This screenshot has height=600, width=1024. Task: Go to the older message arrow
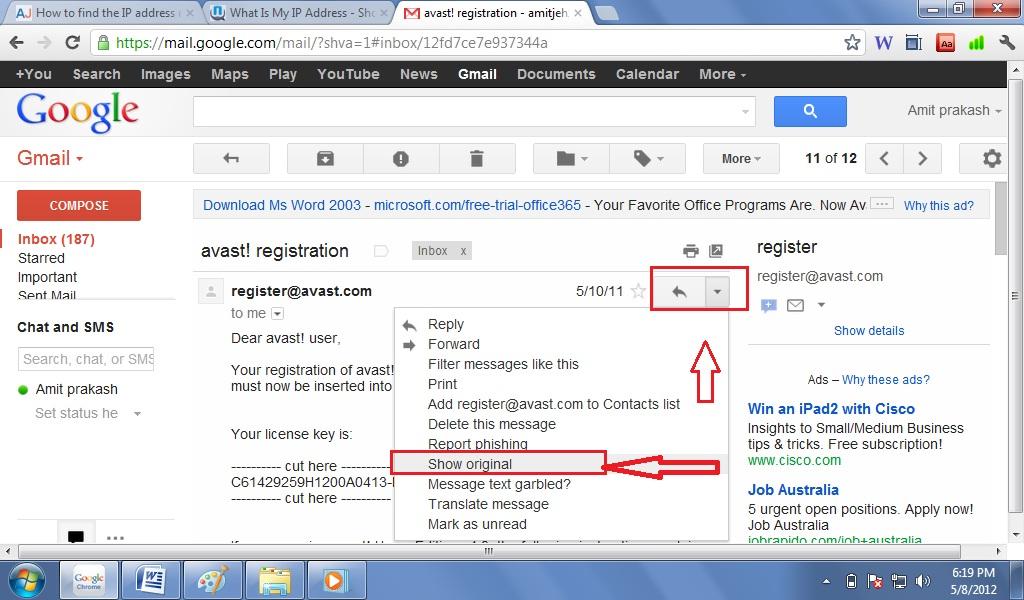[x=922, y=158]
